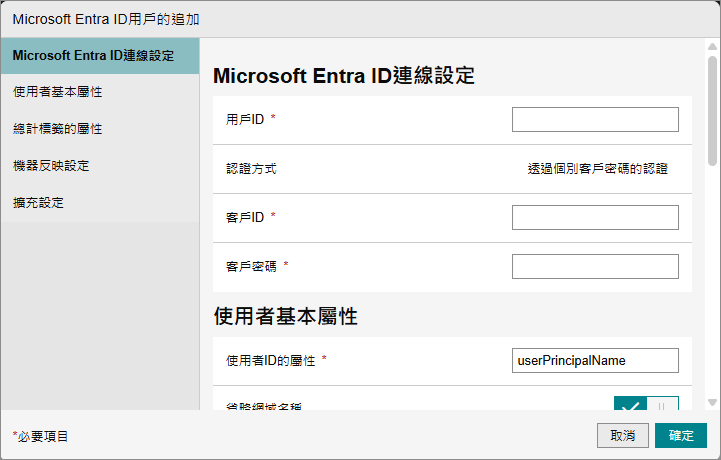This screenshot has height=460, width=721.
Task: Click the 使用者基本屬性 section heading
Action: 286,317
